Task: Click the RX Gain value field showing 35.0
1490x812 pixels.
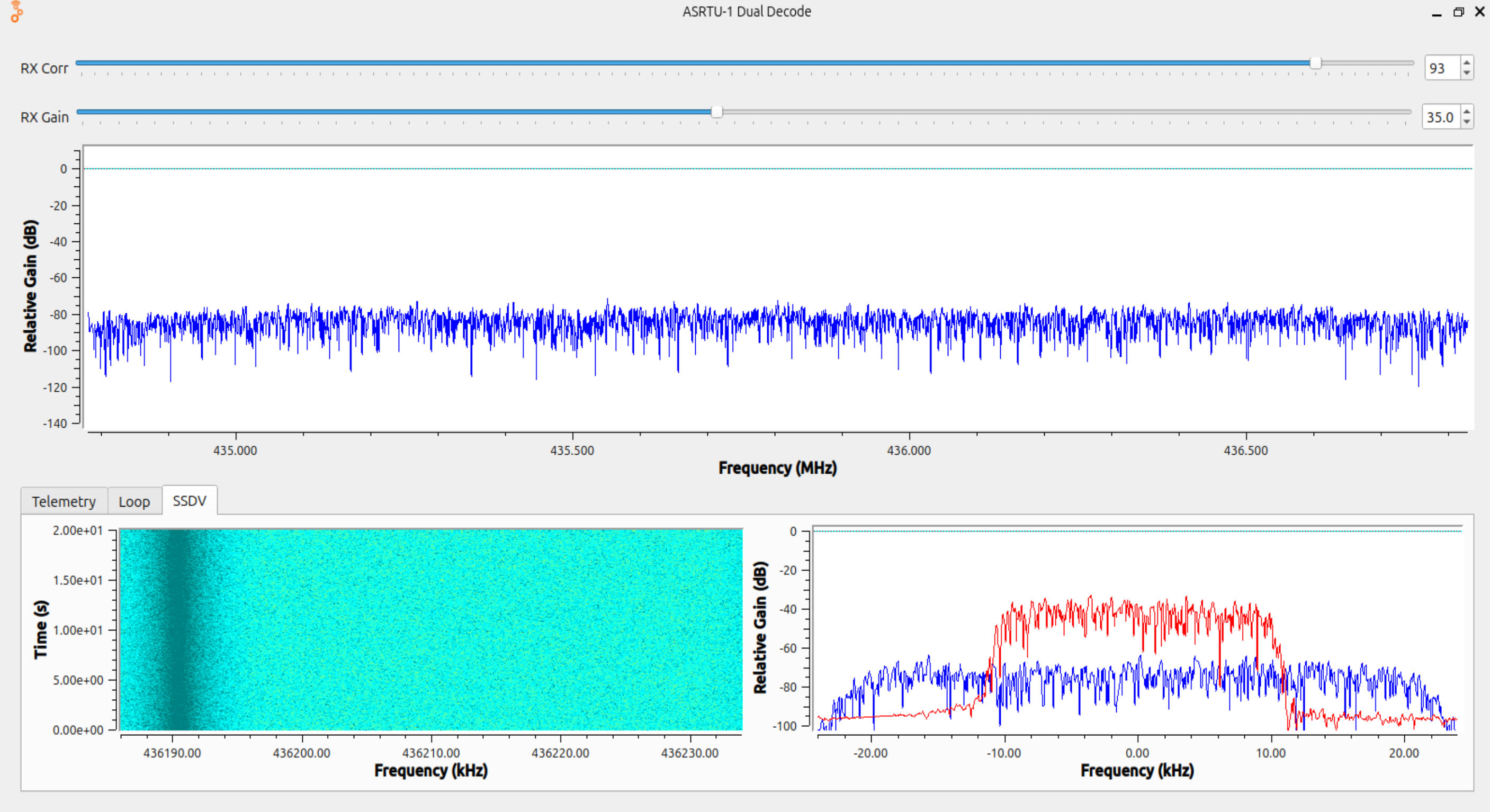Action: coord(1439,118)
